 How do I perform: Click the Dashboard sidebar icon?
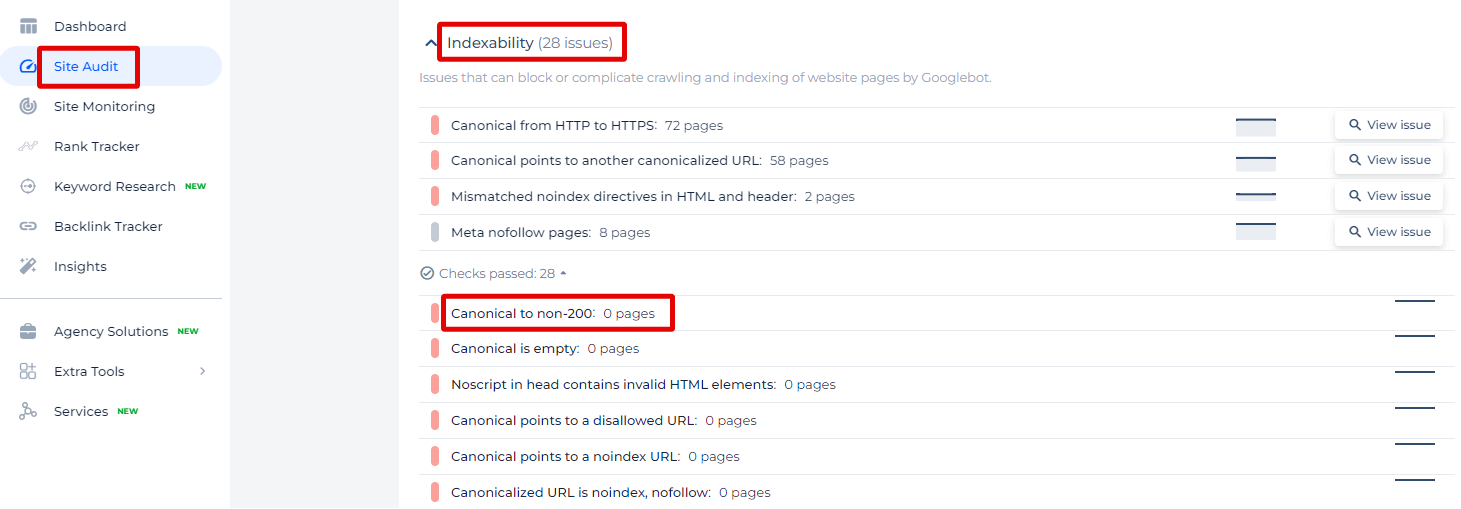[28, 26]
